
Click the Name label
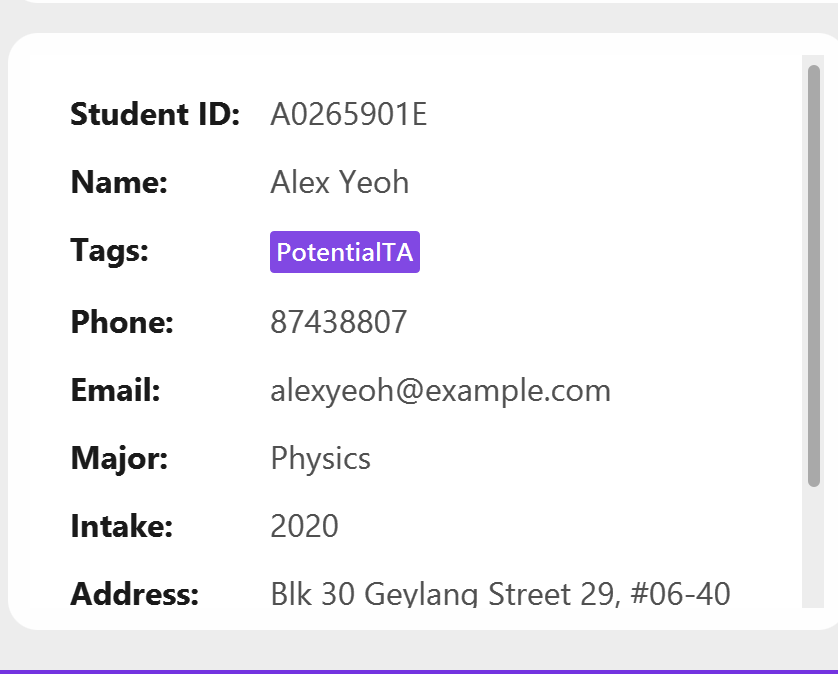pos(119,182)
